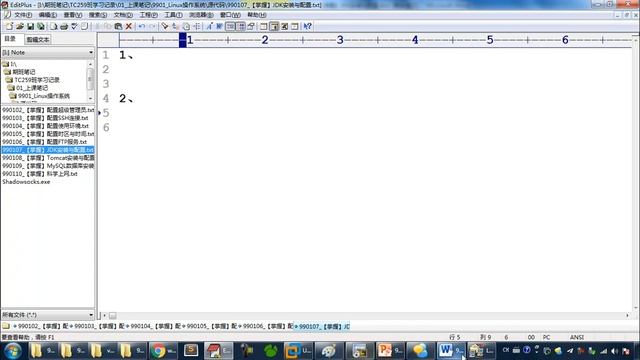Open the 帮助(H) menu
This screenshot has width=640, height=360.
257,15
